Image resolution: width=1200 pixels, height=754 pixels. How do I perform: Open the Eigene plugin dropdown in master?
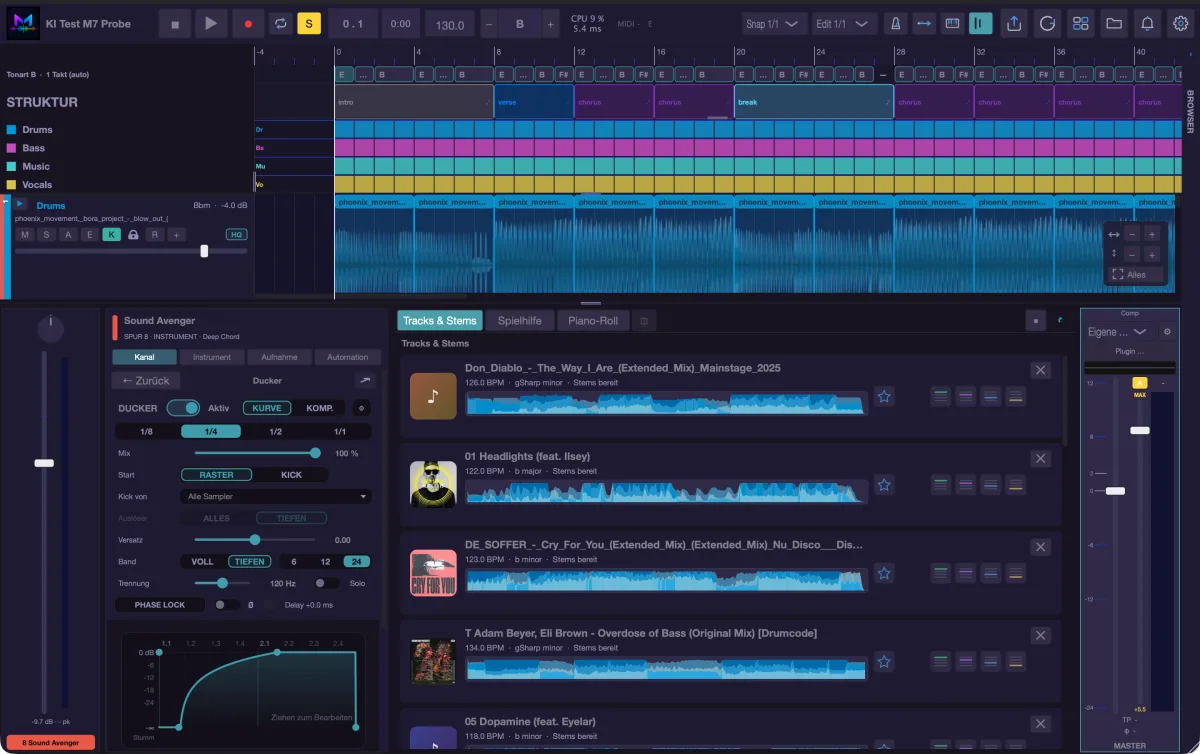point(1119,332)
